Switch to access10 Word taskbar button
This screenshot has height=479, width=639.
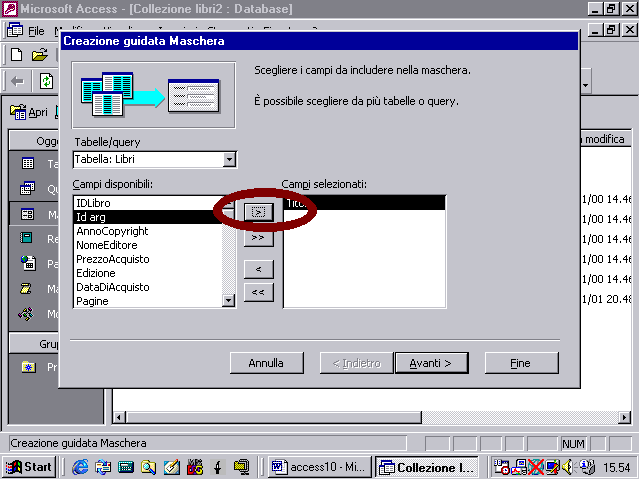tap(319, 467)
